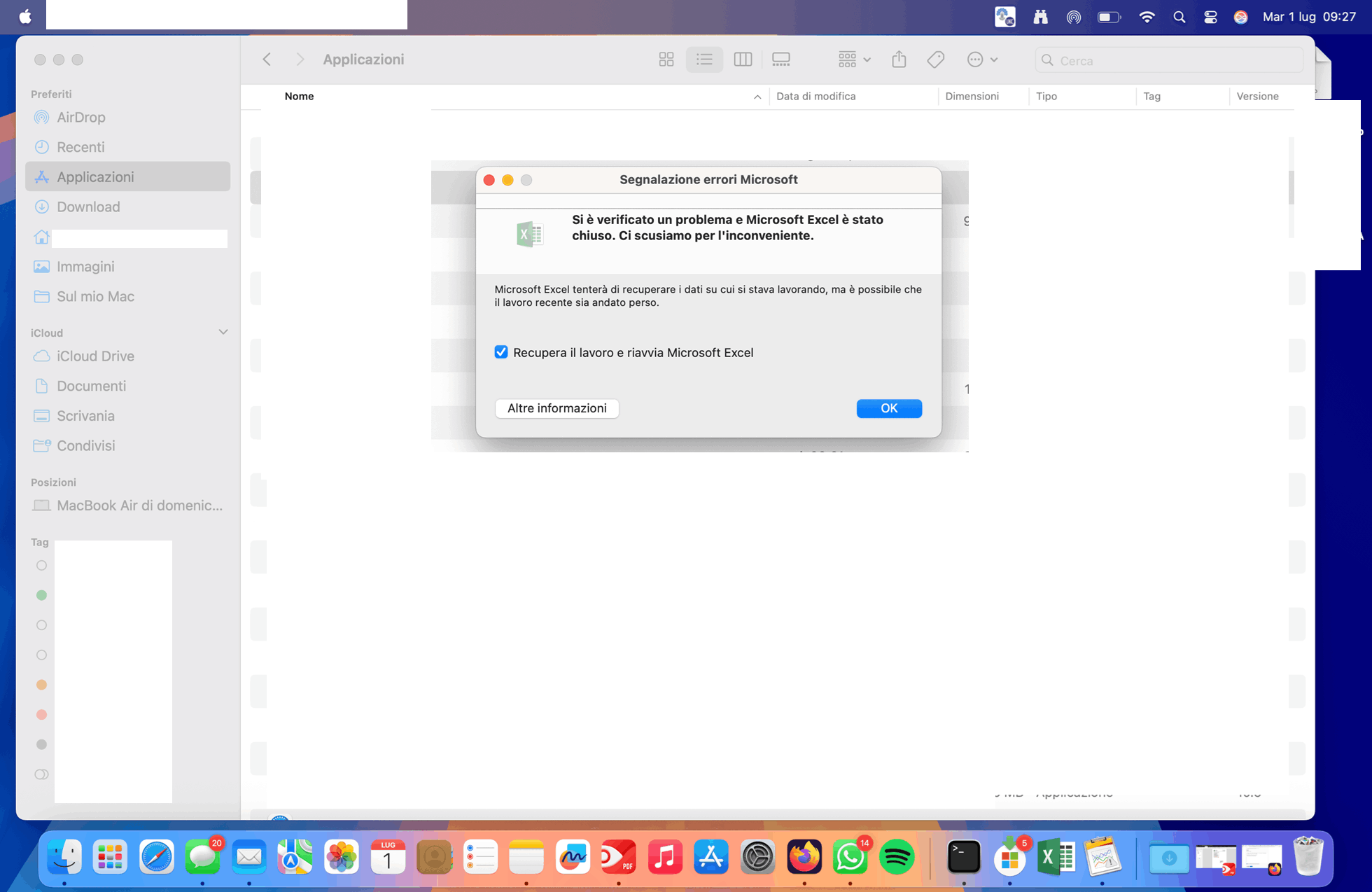Open Finder from the Dock

click(x=64, y=857)
